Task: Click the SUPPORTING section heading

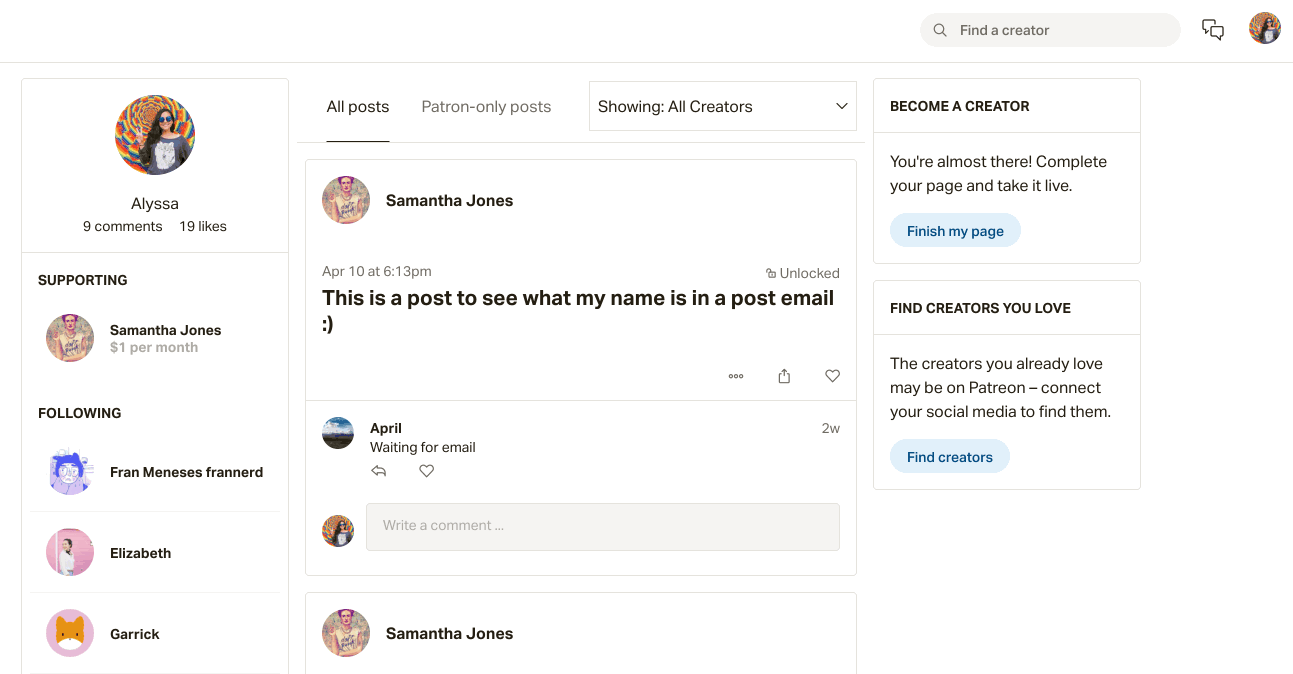Action: (x=83, y=280)
